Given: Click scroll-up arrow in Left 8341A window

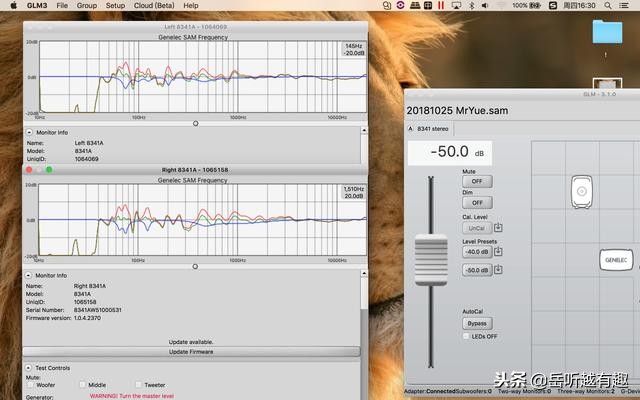Looking at the screenshot, I should point(364,130).
